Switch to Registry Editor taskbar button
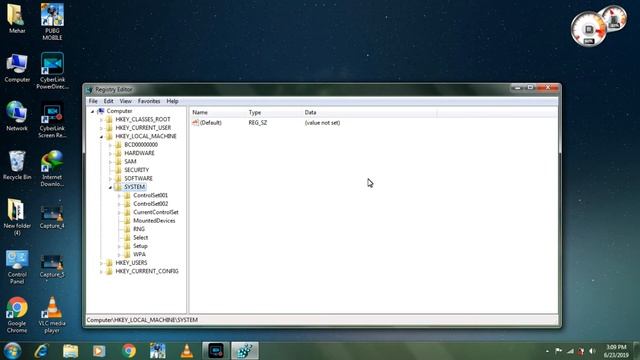Image resolution: width=640 pixels, height=360 pixels. (245, 351)
